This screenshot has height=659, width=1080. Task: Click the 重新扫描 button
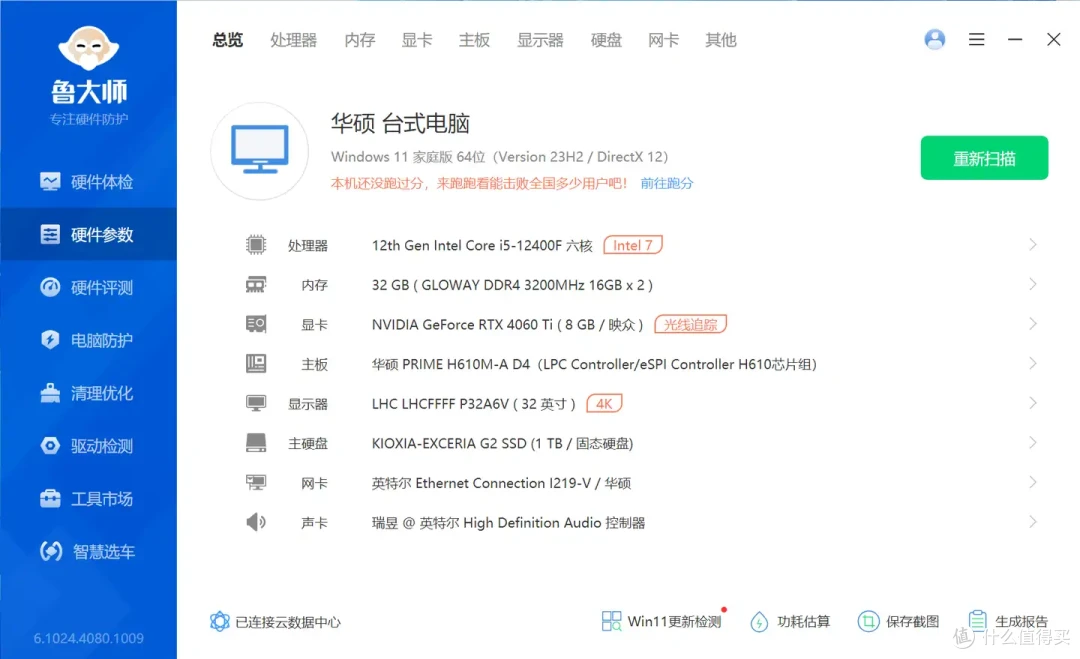[x=984, y=158]
